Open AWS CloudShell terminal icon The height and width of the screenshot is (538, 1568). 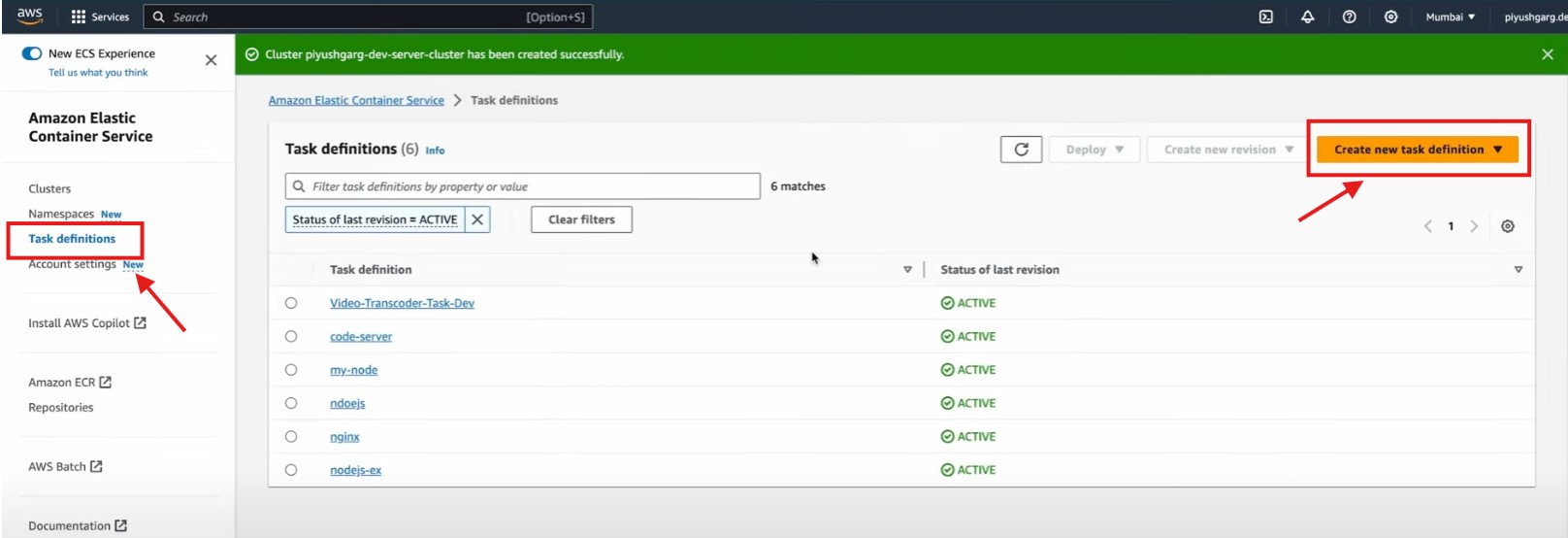[x=1265, y=17]
